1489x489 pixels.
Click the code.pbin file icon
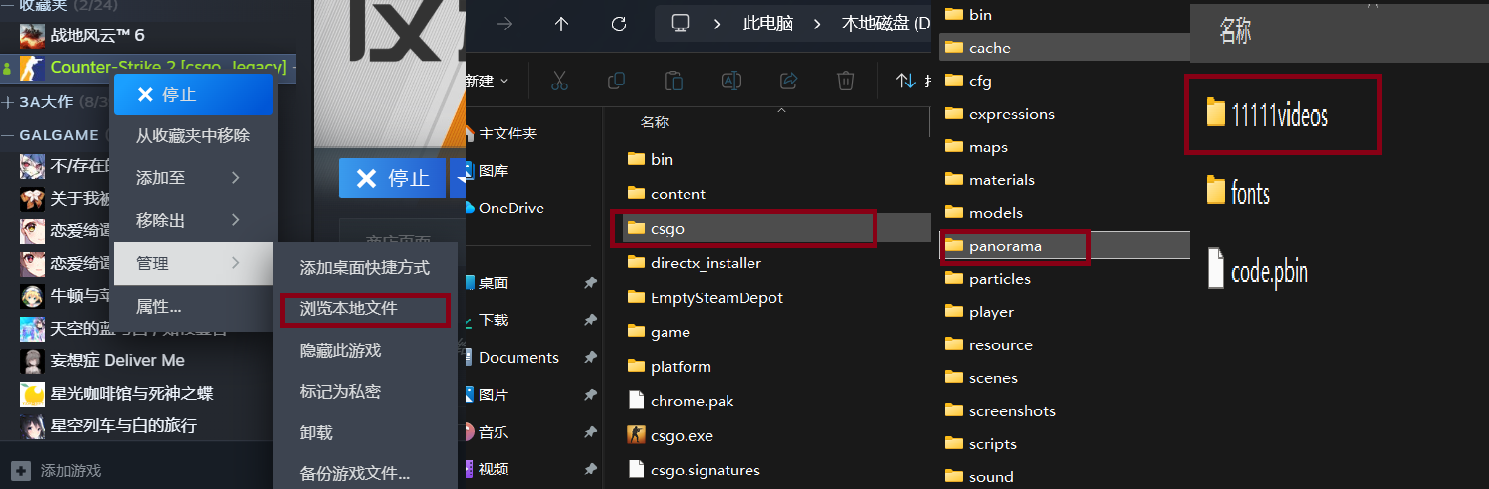[x=1216, y=268]
